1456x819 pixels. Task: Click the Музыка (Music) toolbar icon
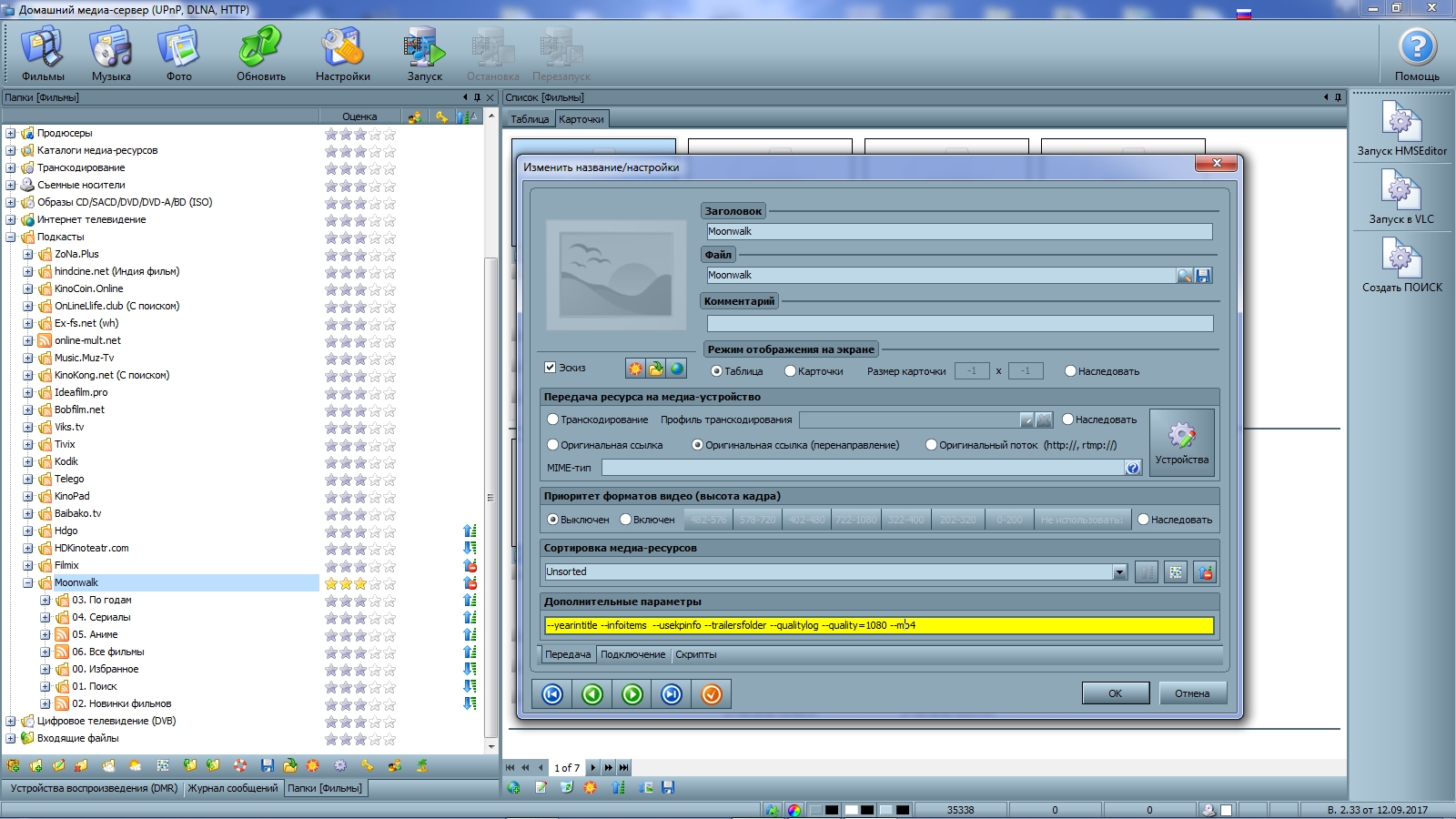click(111, 53)
